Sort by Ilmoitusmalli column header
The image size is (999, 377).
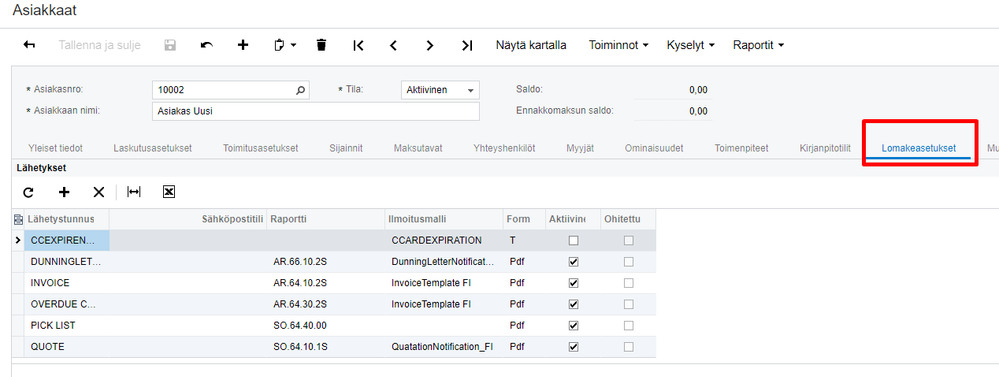[443, 219]
